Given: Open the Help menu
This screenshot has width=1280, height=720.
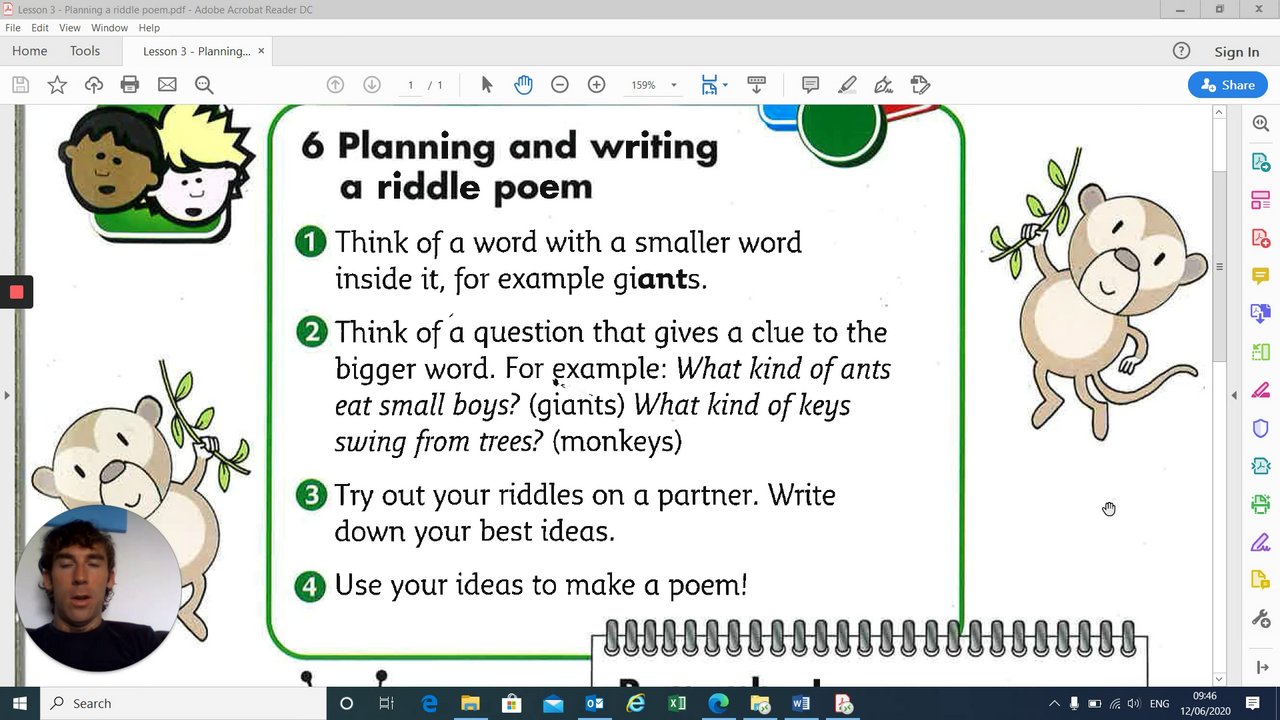Looking at the screenshot, I should point(149,28).
